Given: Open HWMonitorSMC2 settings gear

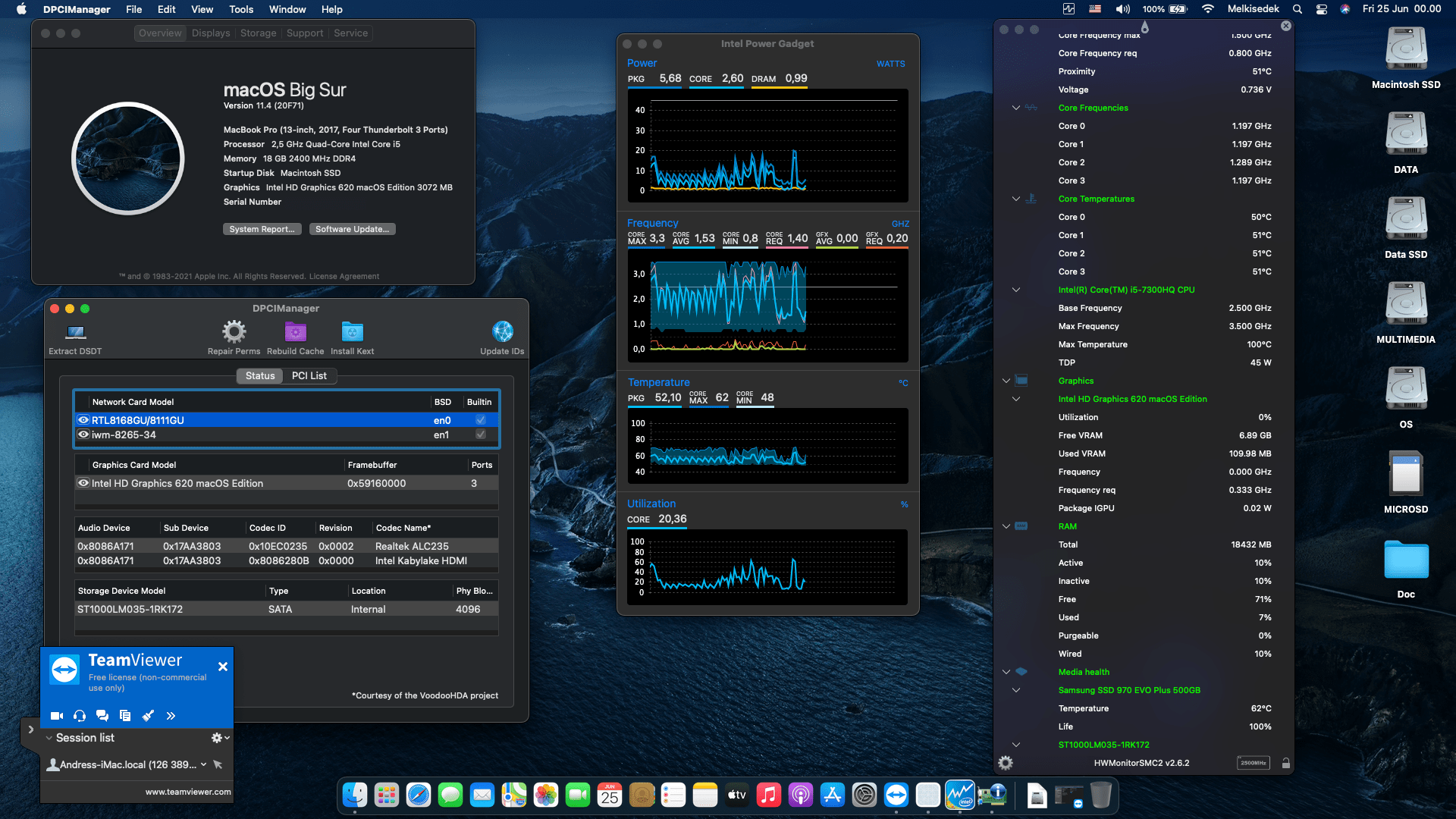Looking at the screenshot, I should coord(1006,763).
